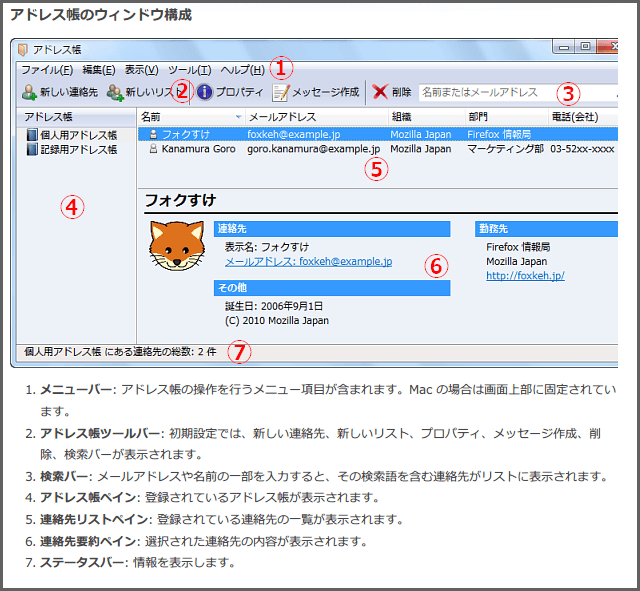Open the 編集(E) menu
640x591 pixels.
click(x=98, y=70)
